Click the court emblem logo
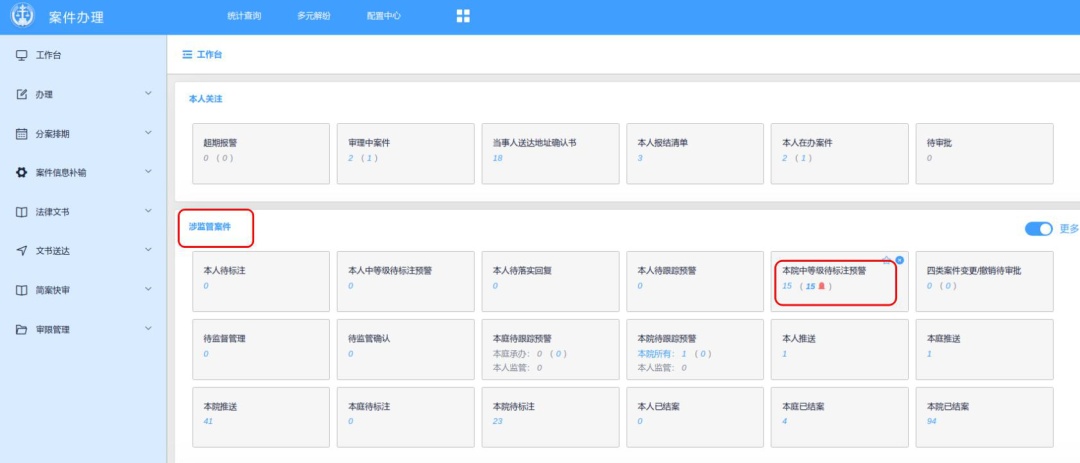 (x=23, y=17)
